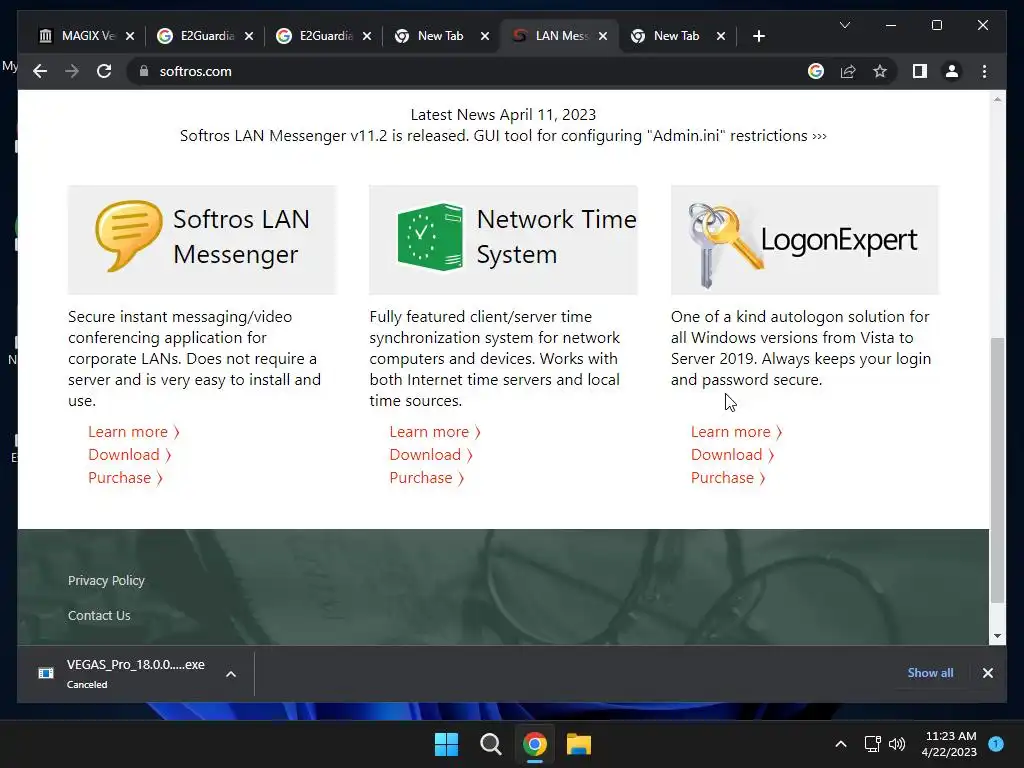The height and width of the screenshot is (768, 1024).
Task: Click the Network Time System green clock logo
Action: 430,236
